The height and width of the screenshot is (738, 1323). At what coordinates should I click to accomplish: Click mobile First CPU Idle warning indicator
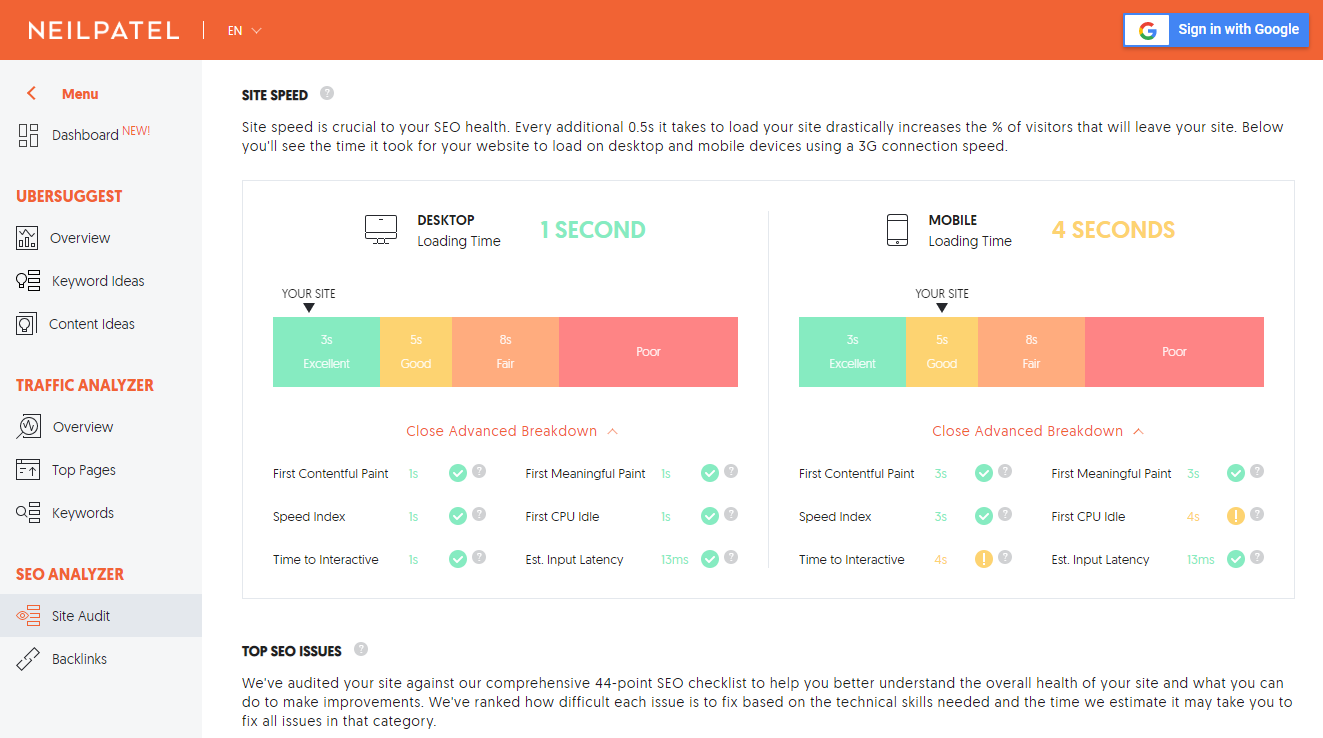pos(1236,516)
